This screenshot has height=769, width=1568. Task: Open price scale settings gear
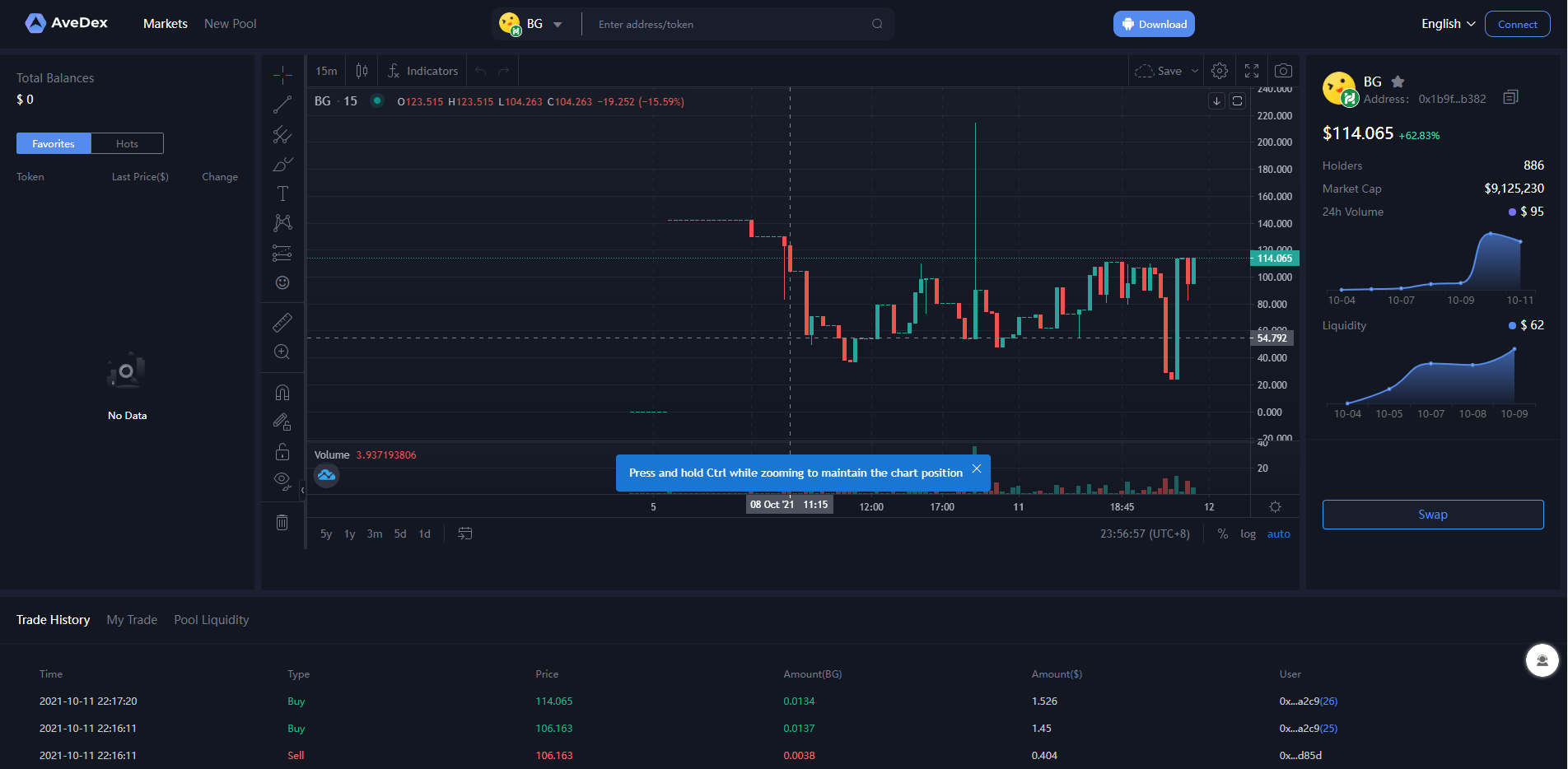tap(1275, 507)
